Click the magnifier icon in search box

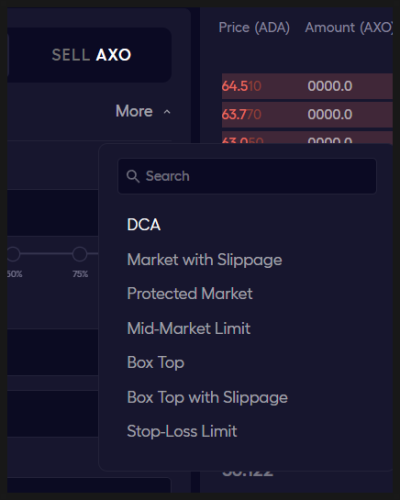coord(133,176)
